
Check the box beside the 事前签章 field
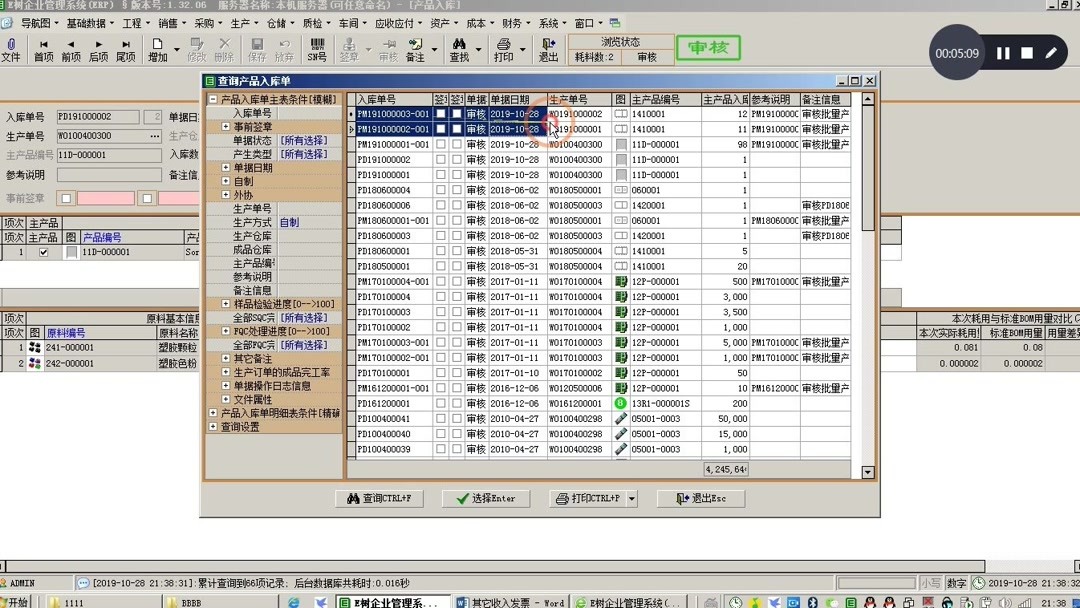coord(67,197)
